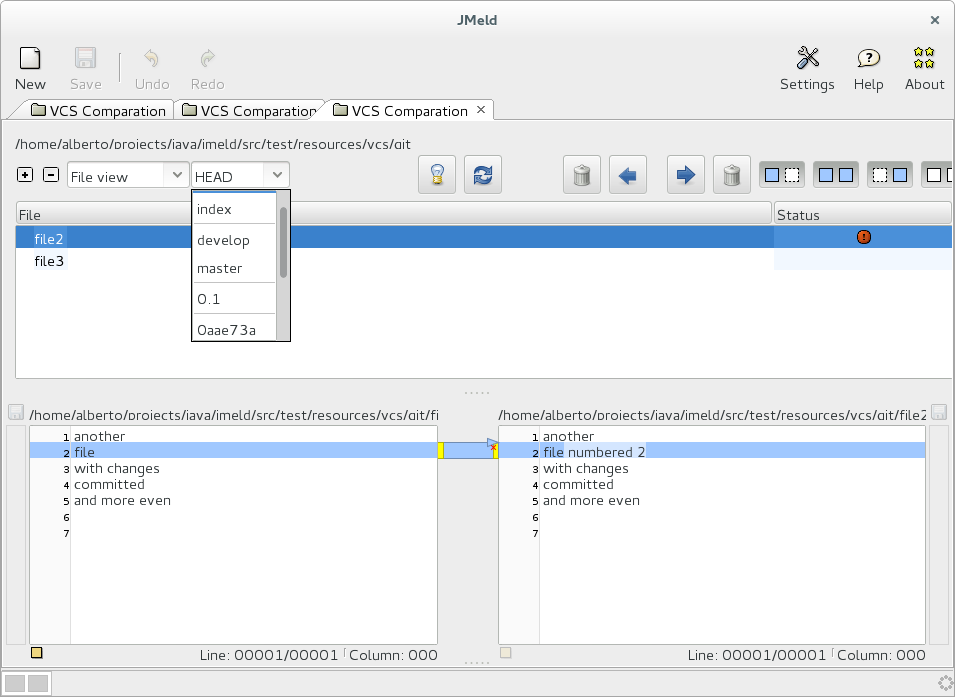The image size is (955, 697).
Task: Click the File column header
Action: click(x=394, y=214)
